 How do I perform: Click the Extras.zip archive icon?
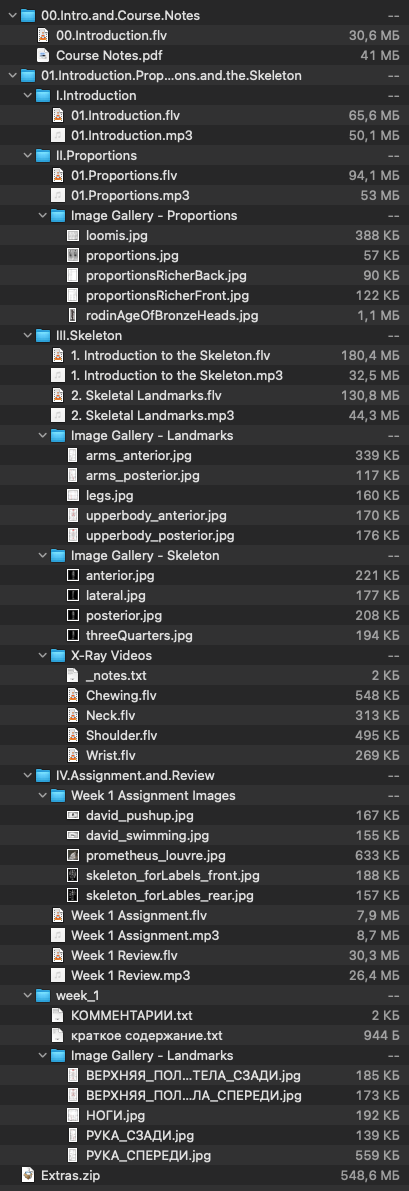click(x=28, y=1175)
